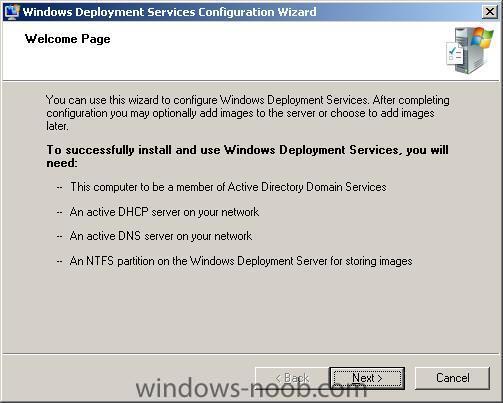The height and width of the screenshot is (403, 503).
Task: Click the bold 'To successfully install' heading
Action: click(x=247, y=156)
